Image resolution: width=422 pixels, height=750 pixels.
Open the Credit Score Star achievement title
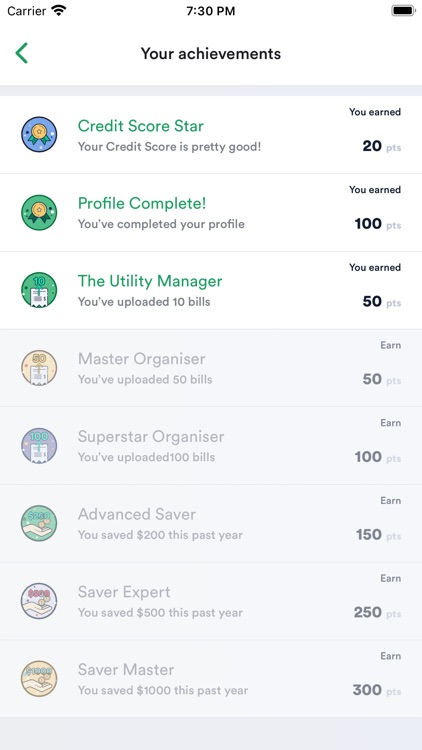tap(141, 126)
